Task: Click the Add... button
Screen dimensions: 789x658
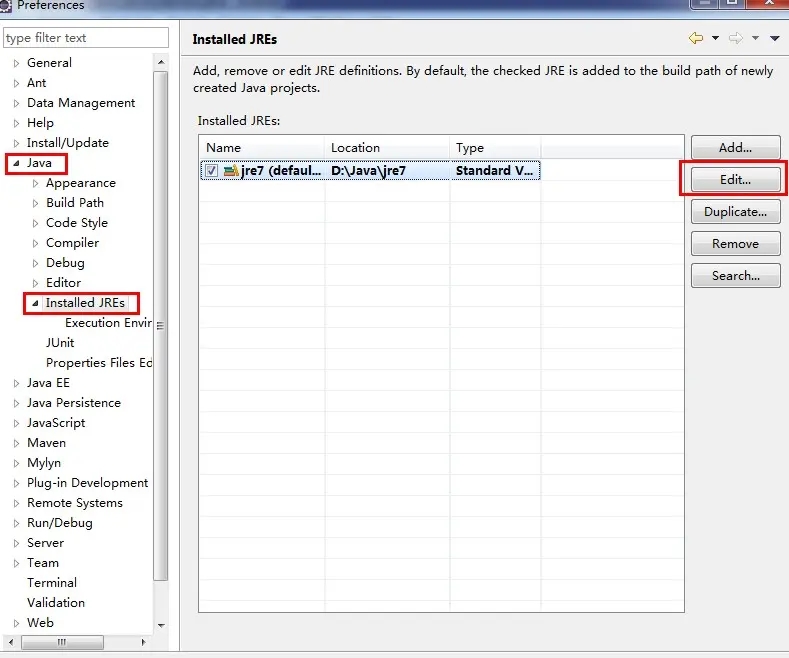Action: (735, 148)
